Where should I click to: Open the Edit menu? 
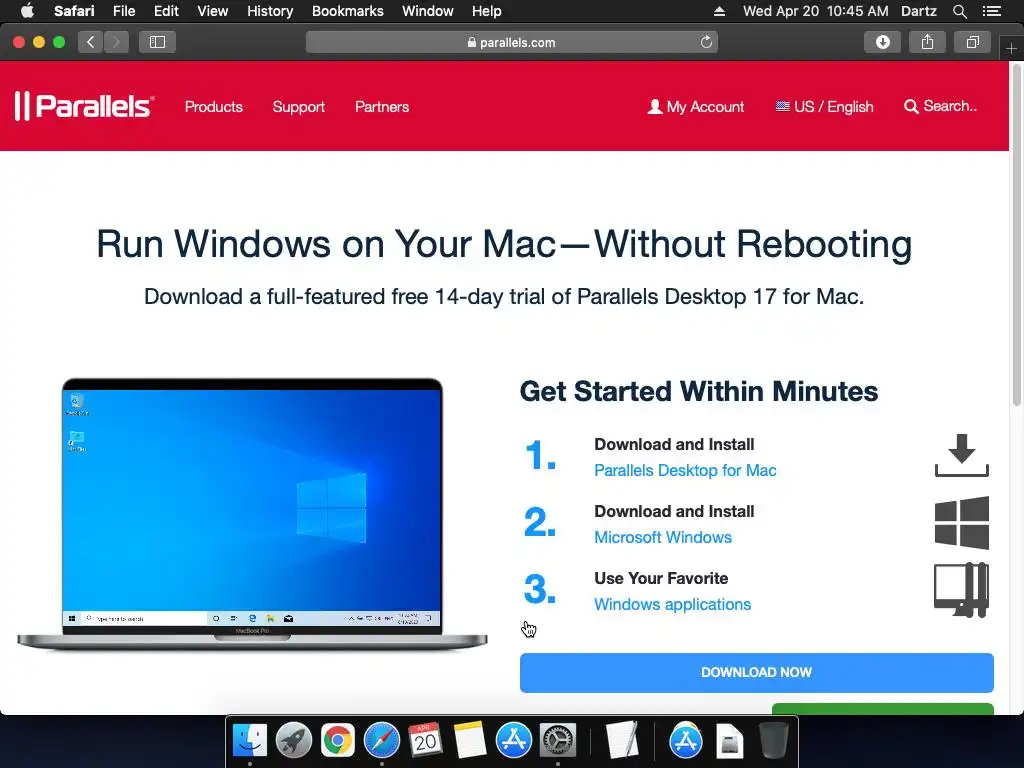pyautogui.click(x=166, y=11)
